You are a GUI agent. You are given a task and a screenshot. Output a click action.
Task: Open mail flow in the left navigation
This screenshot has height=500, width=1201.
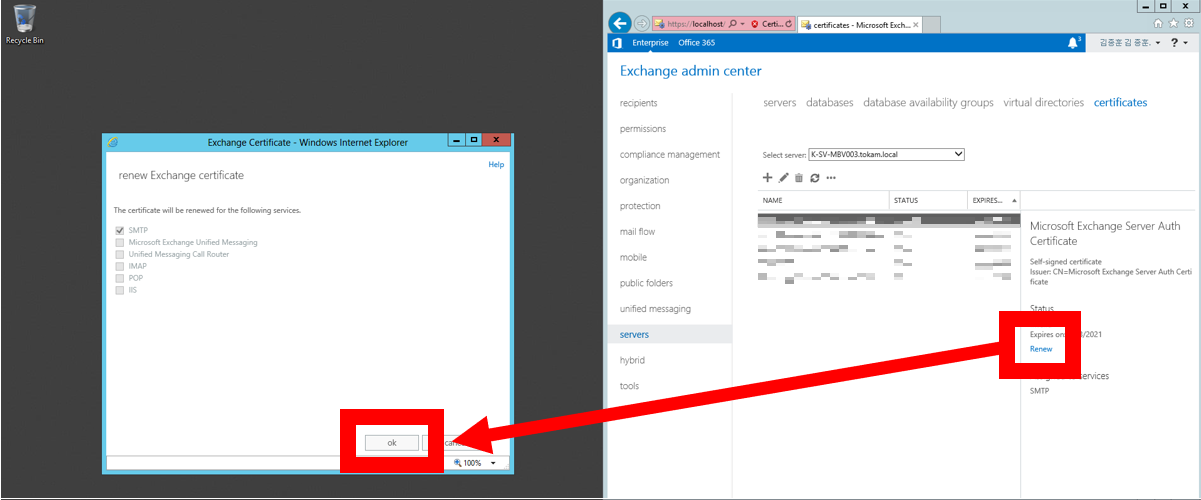[x=638, y=232]
